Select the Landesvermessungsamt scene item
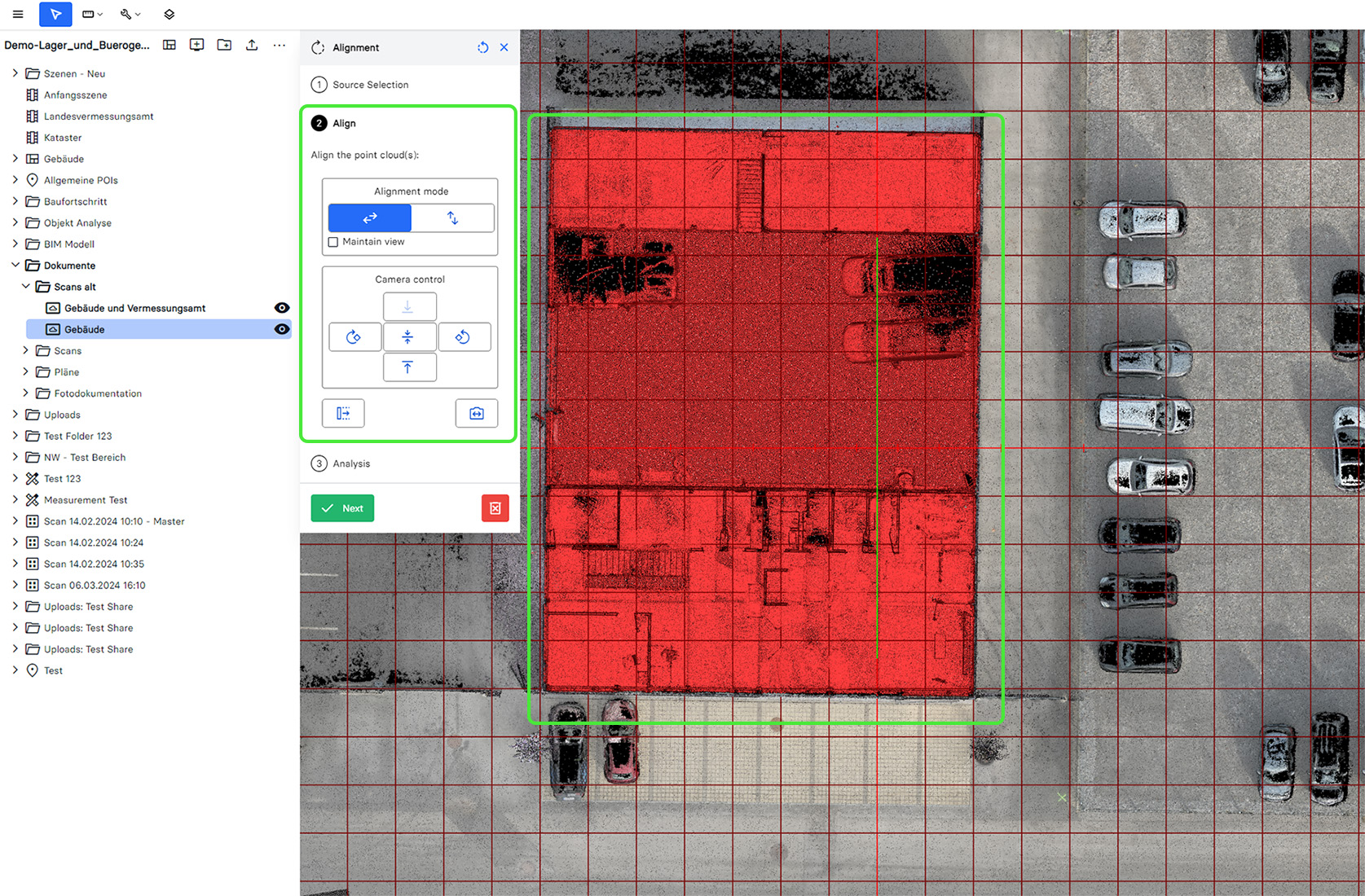1365x896 pixels. 99,116
